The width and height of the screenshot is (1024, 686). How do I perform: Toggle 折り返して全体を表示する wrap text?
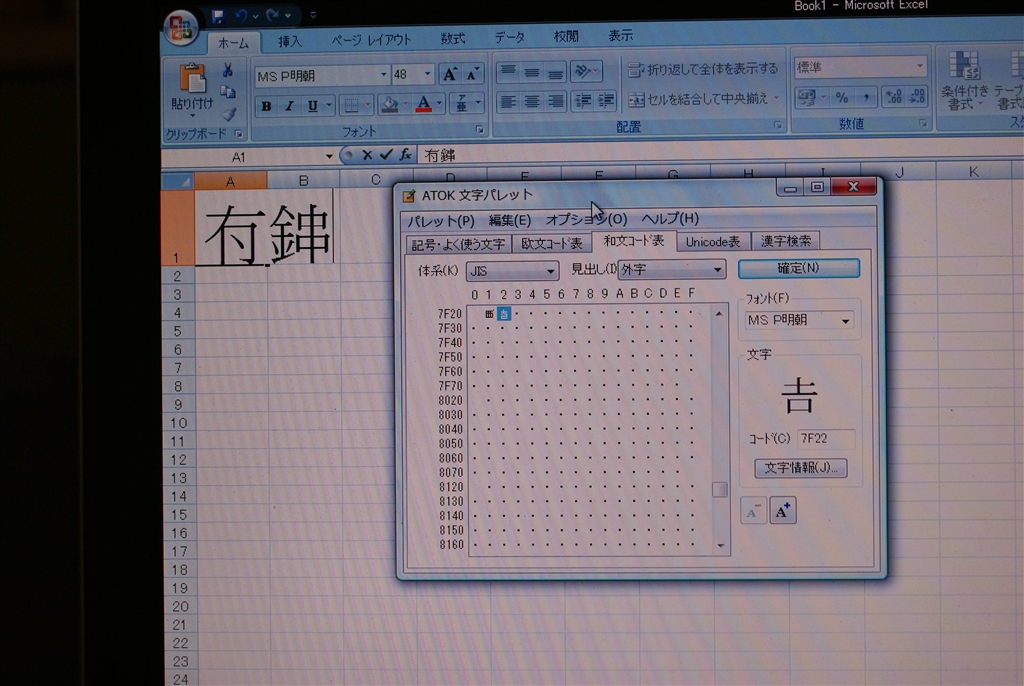703,69
